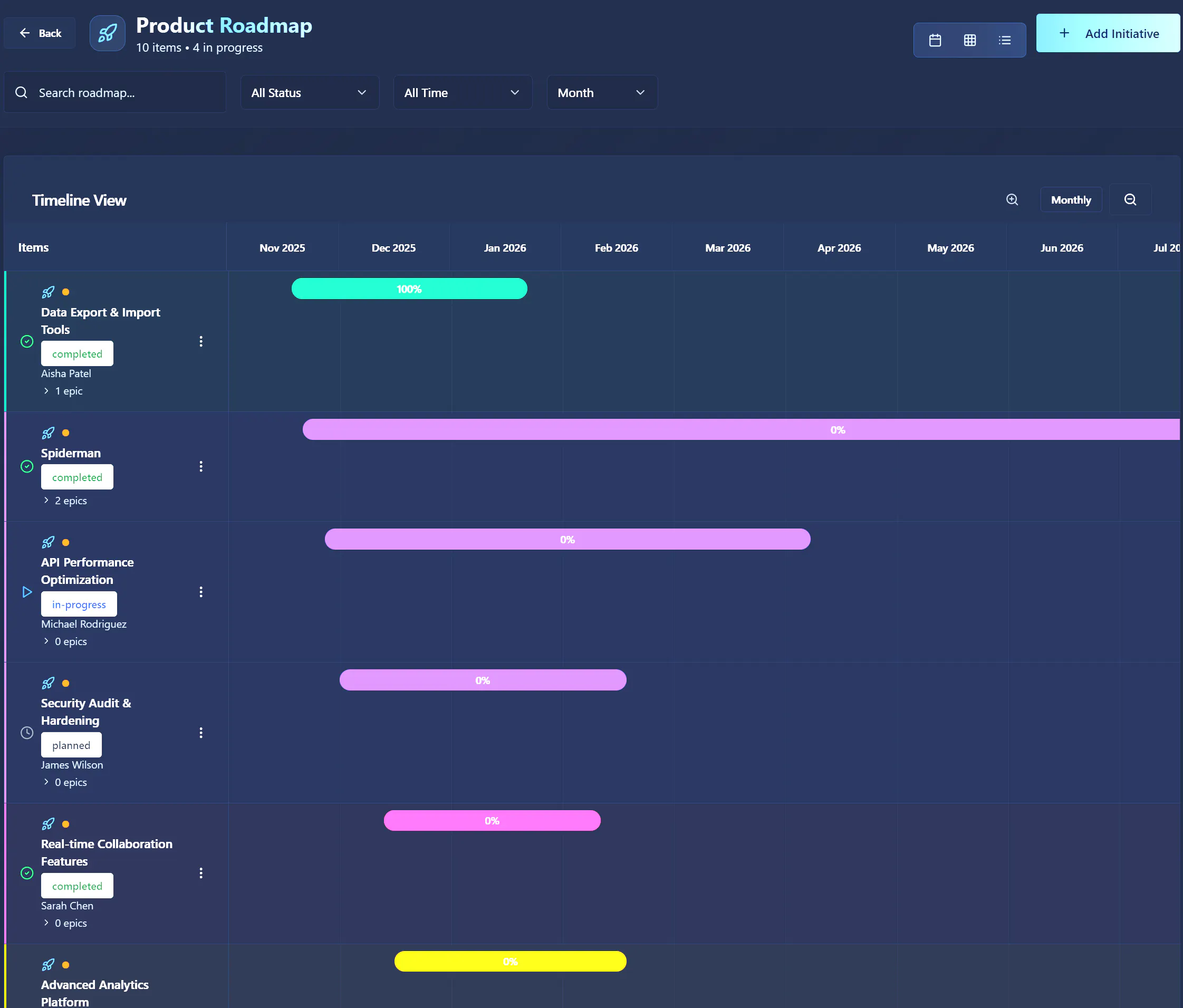Click the Spiderman 0% timeline bar
The image size is (1183, 1008).
pos(741,429)
